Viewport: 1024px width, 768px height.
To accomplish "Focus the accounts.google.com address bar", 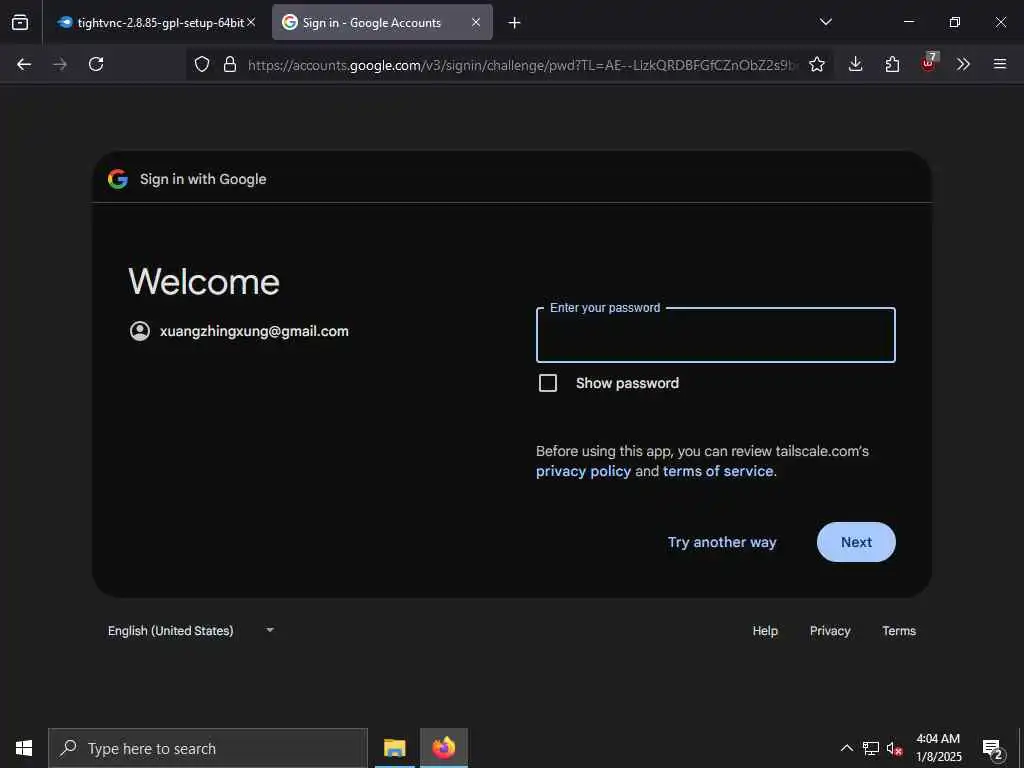I will pyautogui.click(x=522, y=65).
